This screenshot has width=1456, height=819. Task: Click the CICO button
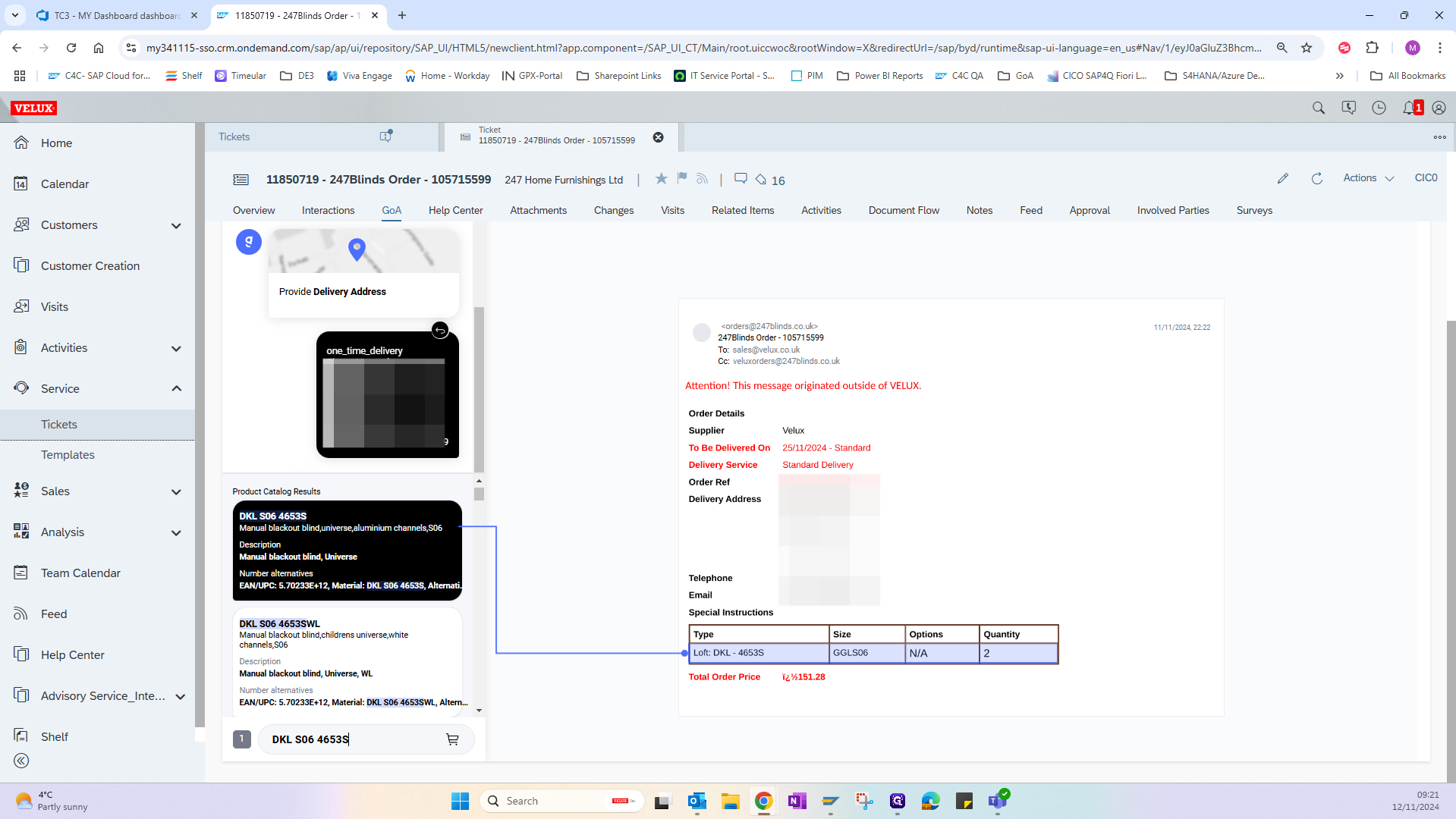[1426, 177]
